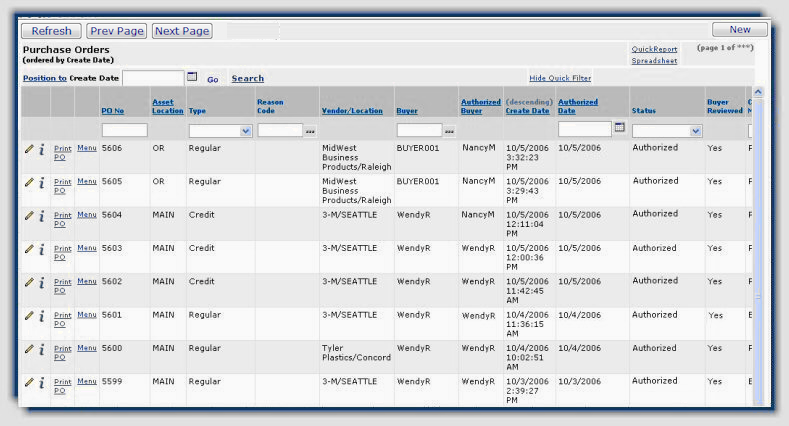The height and width of the screenshot is (426, 789).
Task: Click the New button
Action: (739, 30)
